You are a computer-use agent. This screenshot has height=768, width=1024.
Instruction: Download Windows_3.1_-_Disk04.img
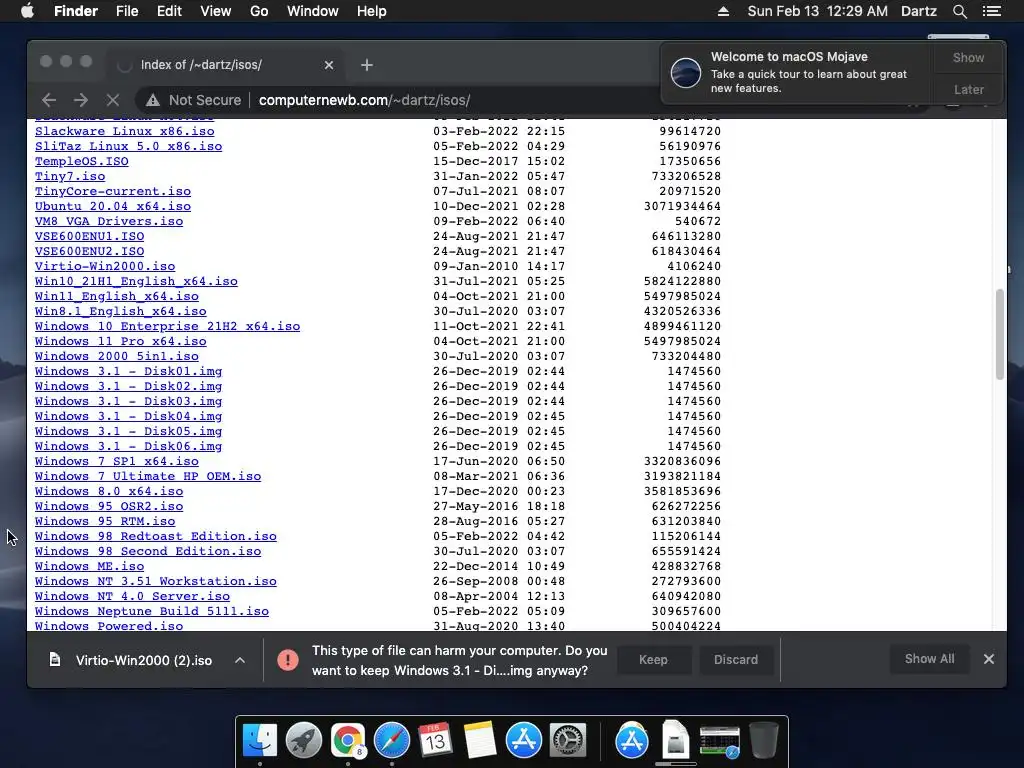pos(129,417)
